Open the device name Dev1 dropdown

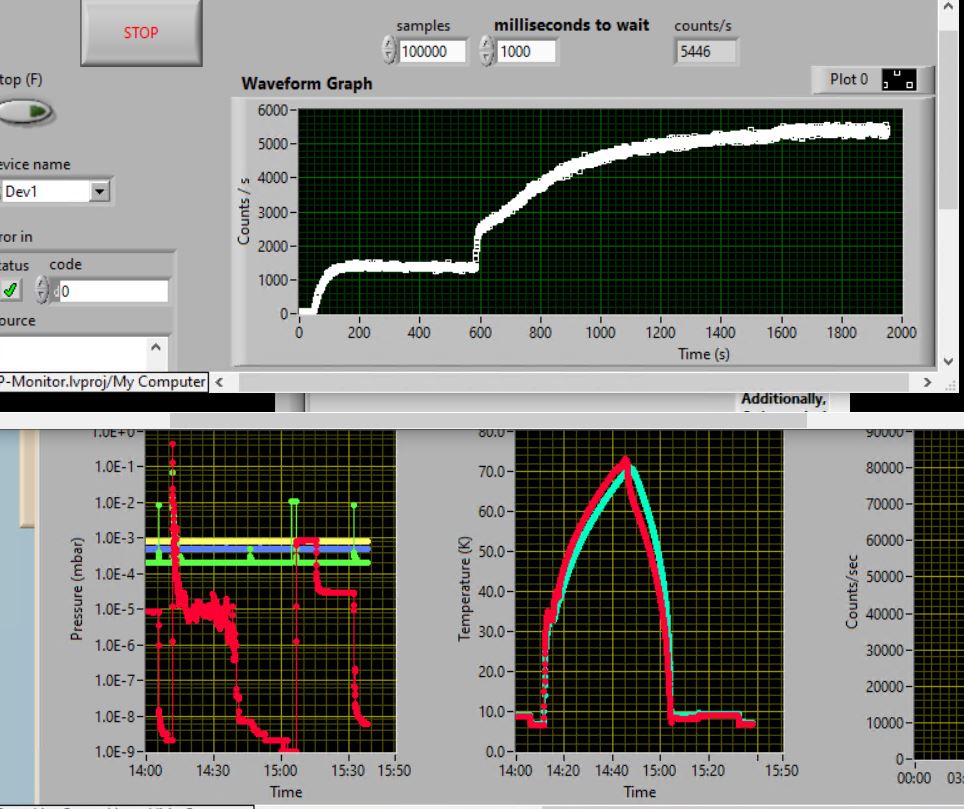tap(99, 192)
